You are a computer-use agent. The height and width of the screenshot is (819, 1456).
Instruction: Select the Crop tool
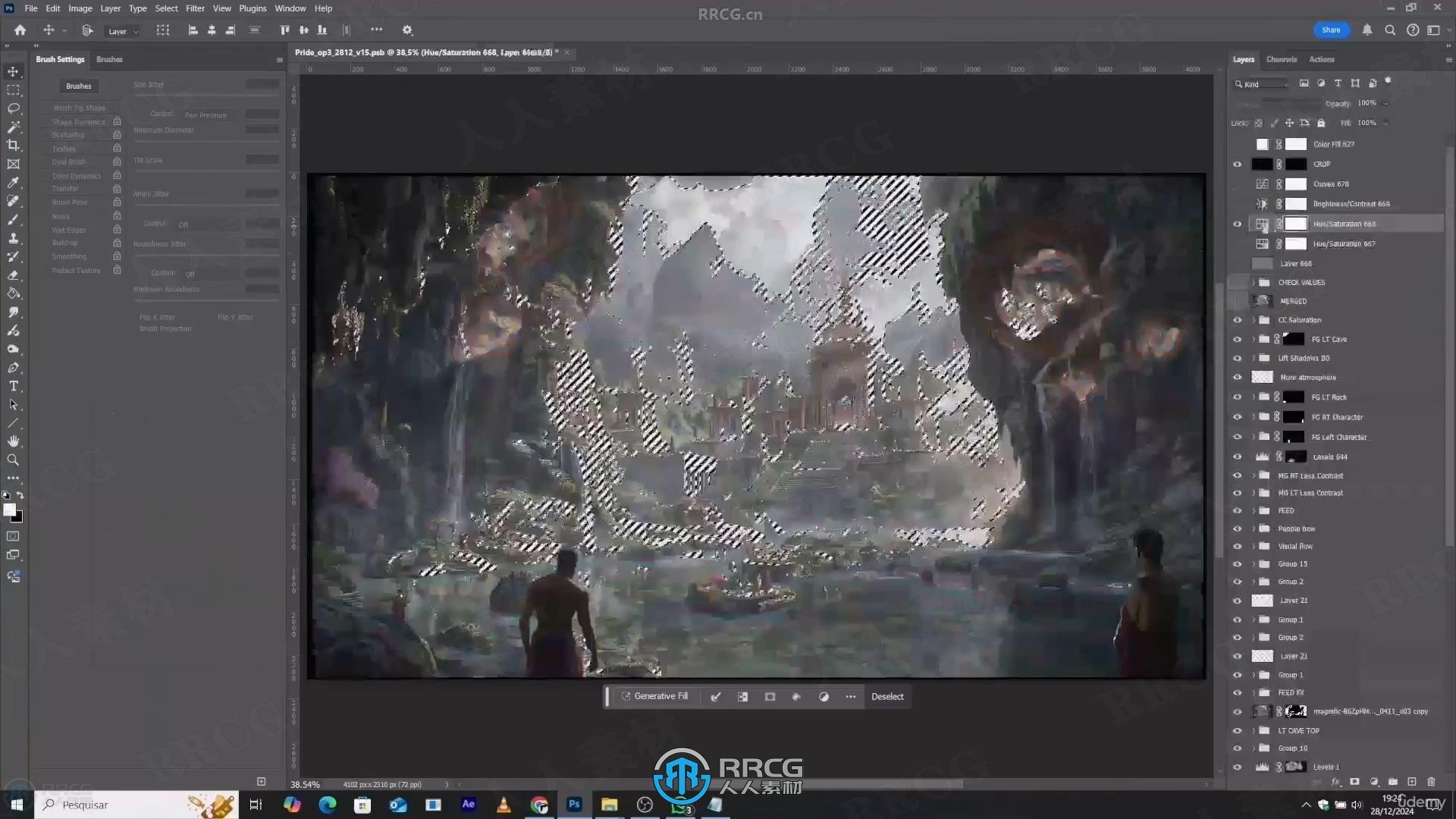click(13, 145)
